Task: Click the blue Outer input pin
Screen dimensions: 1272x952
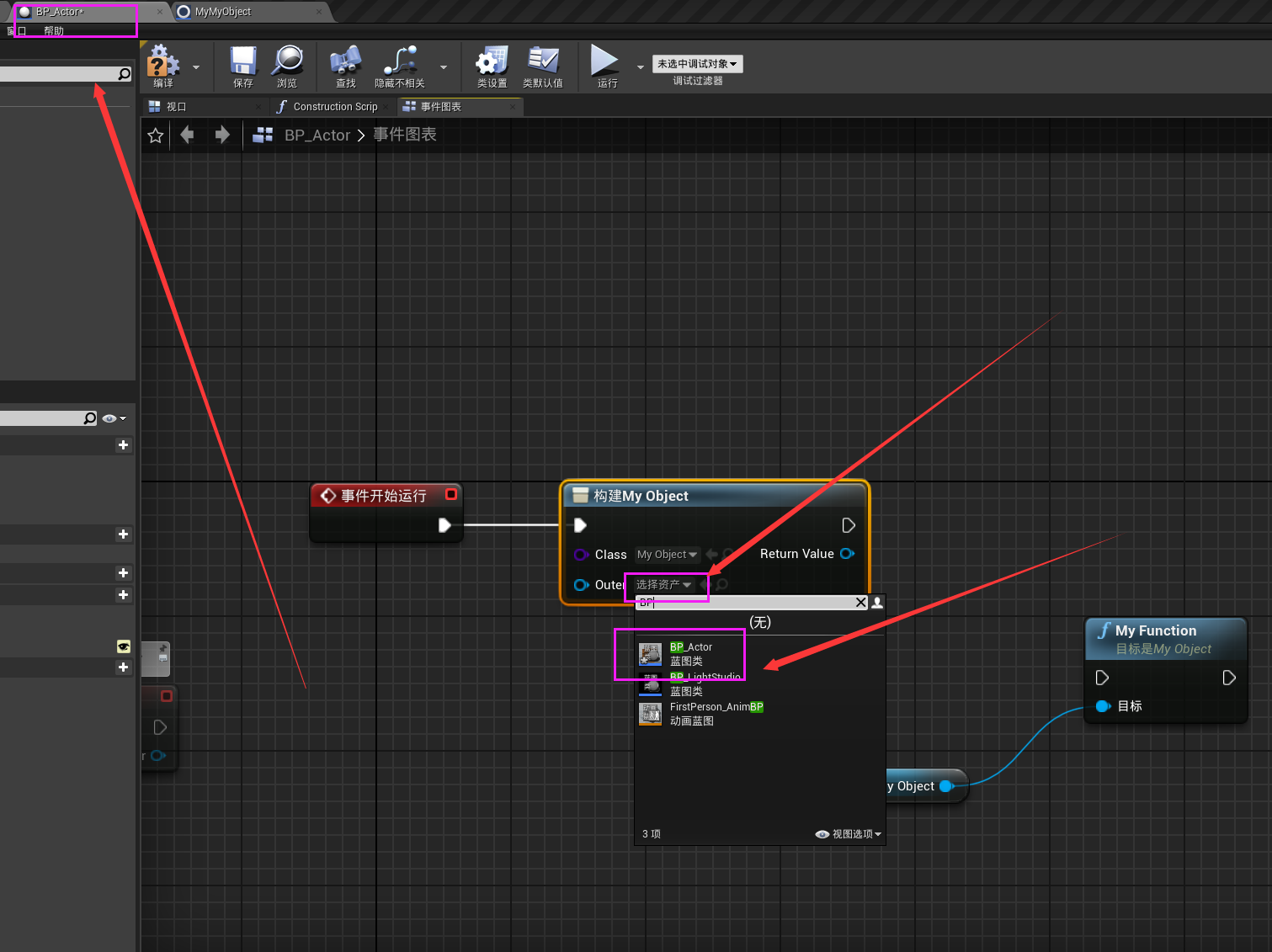Action: [x=581, y=585]
